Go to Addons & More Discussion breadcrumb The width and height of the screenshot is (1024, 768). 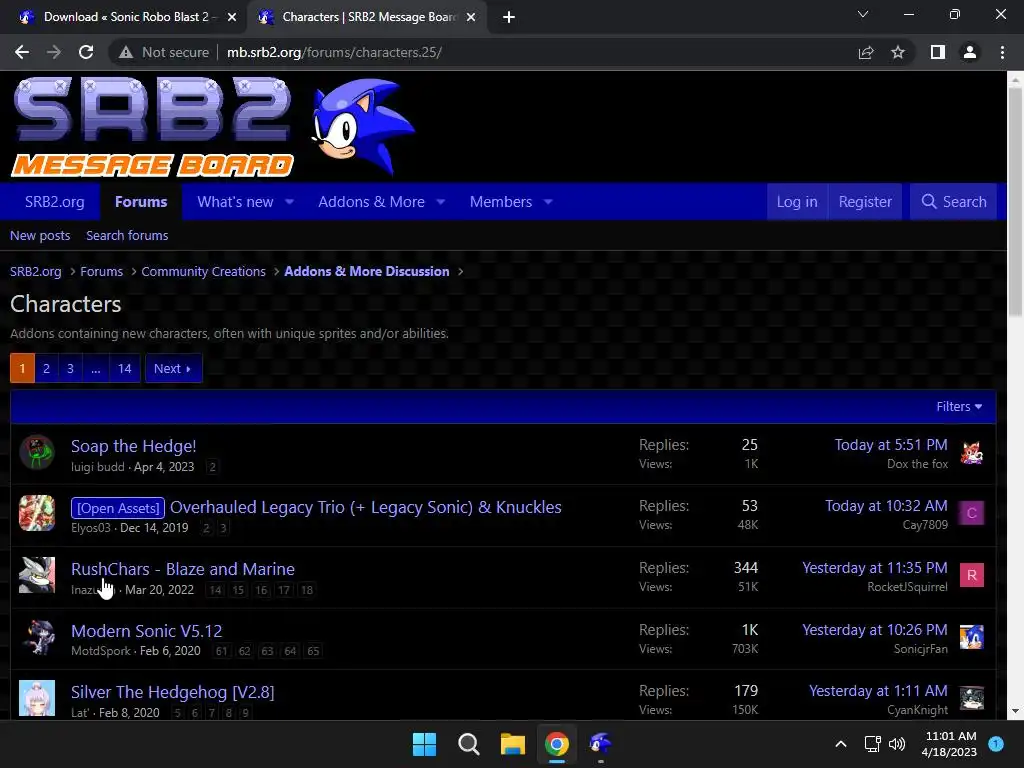point(367,272)
